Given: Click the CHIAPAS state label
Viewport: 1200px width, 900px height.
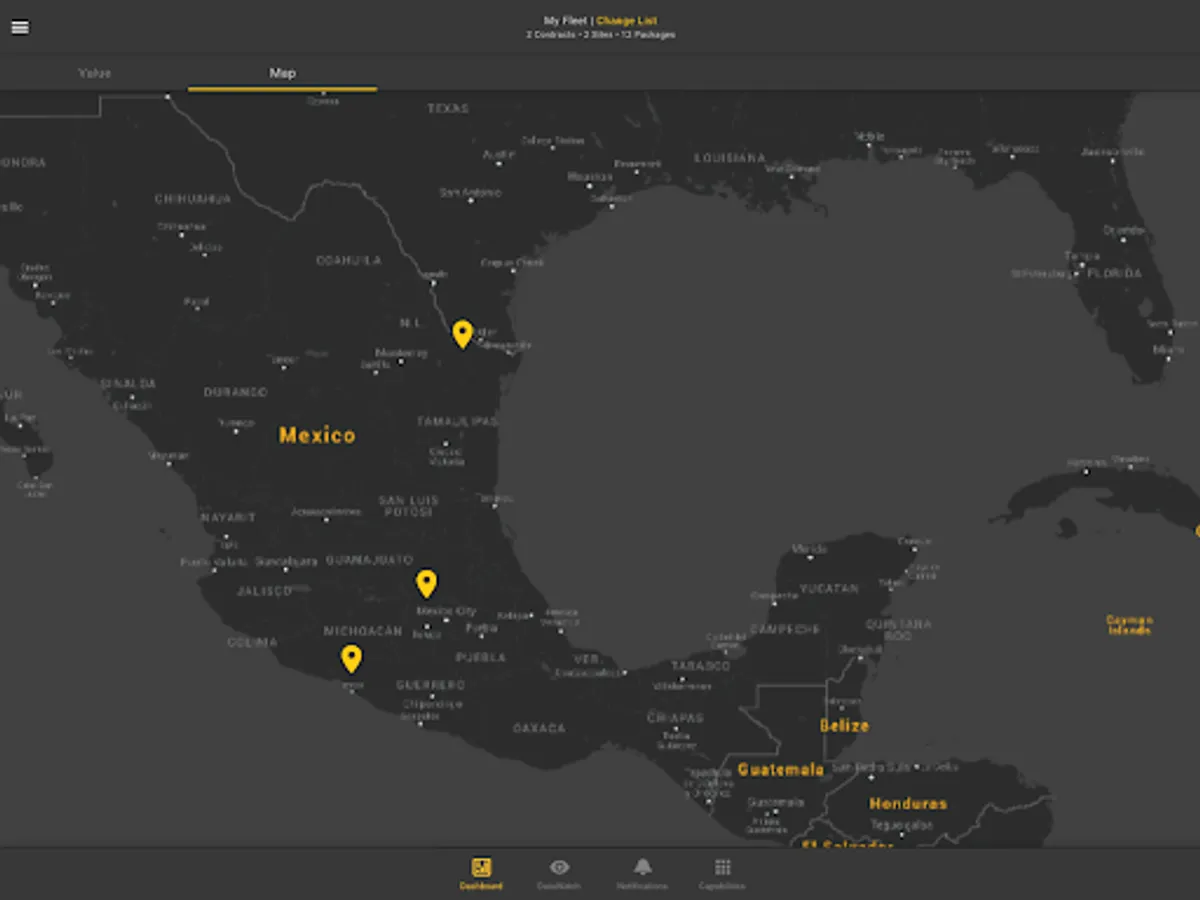Looking at the screenshot, I should pyautogui.click(x=676, y=718).
